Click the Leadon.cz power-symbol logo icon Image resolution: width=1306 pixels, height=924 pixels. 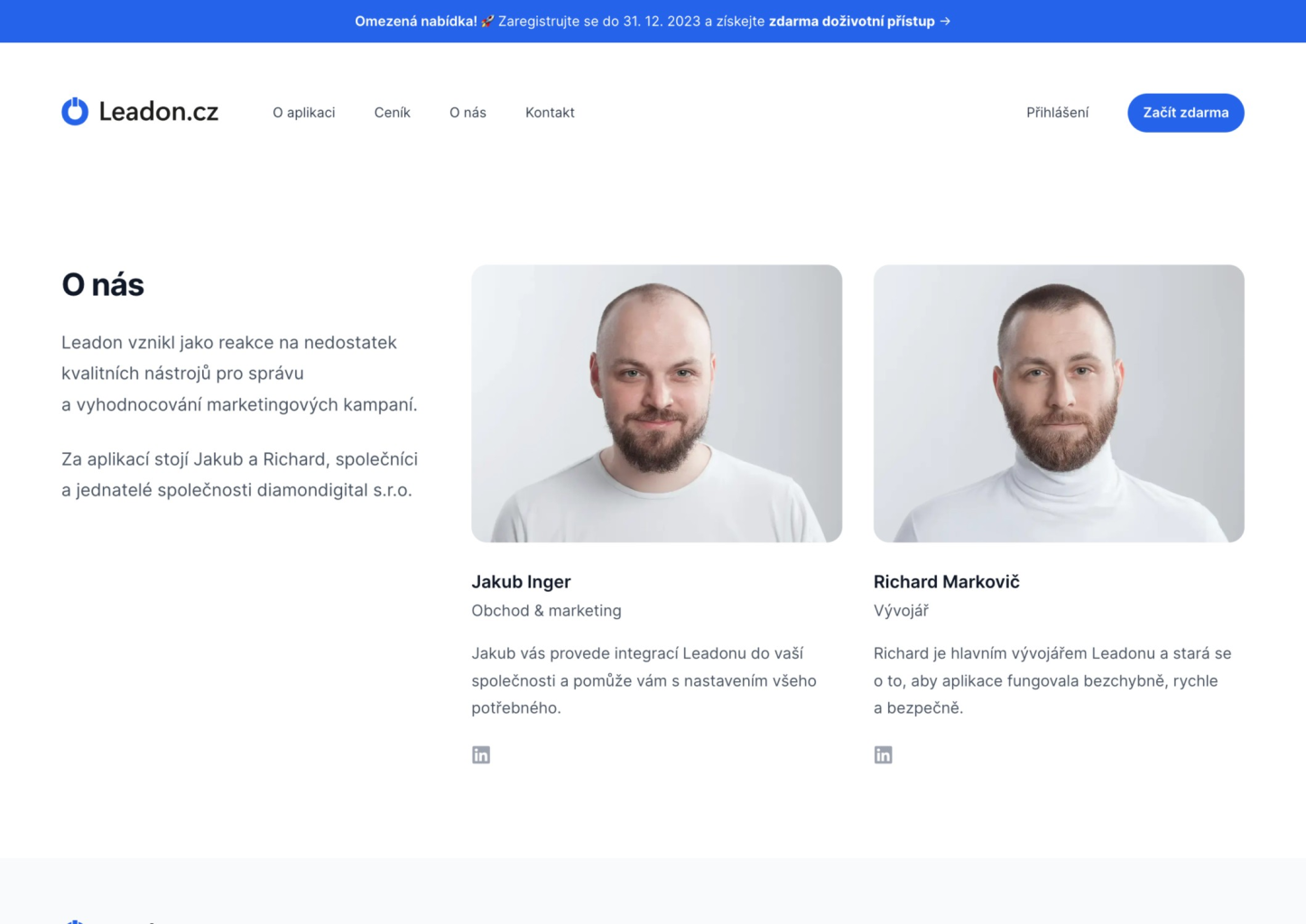coord(75,112)
